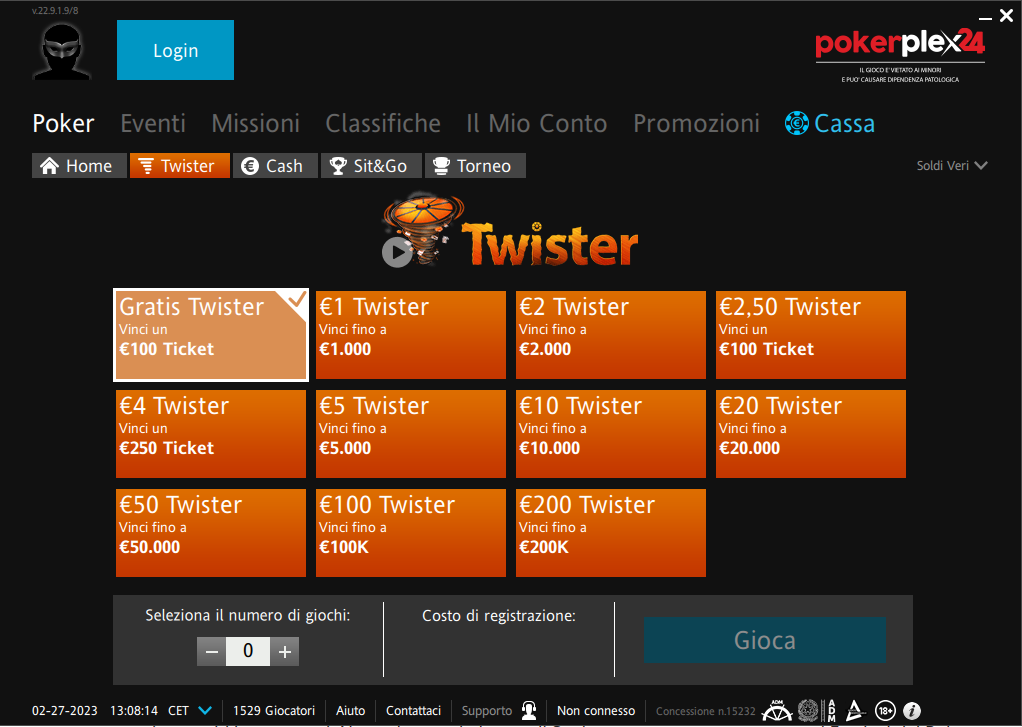The width and height of the screenshot is (1022, 727).
Task: Select the €1 Twister tile
Action: 411,334
